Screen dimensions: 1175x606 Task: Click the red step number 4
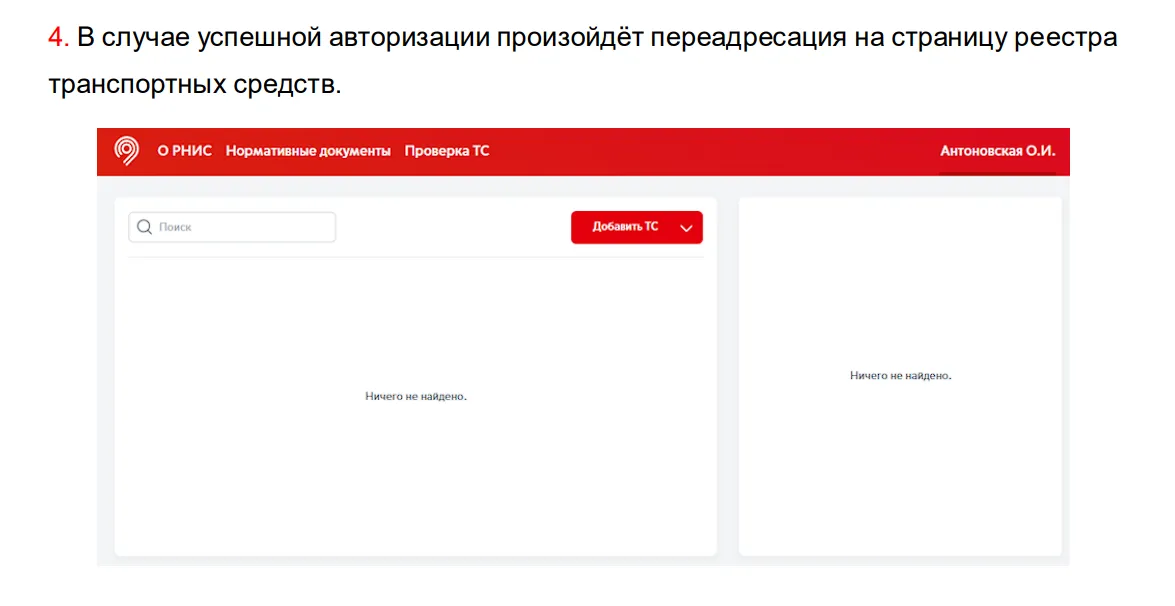[x=56, y=38]
